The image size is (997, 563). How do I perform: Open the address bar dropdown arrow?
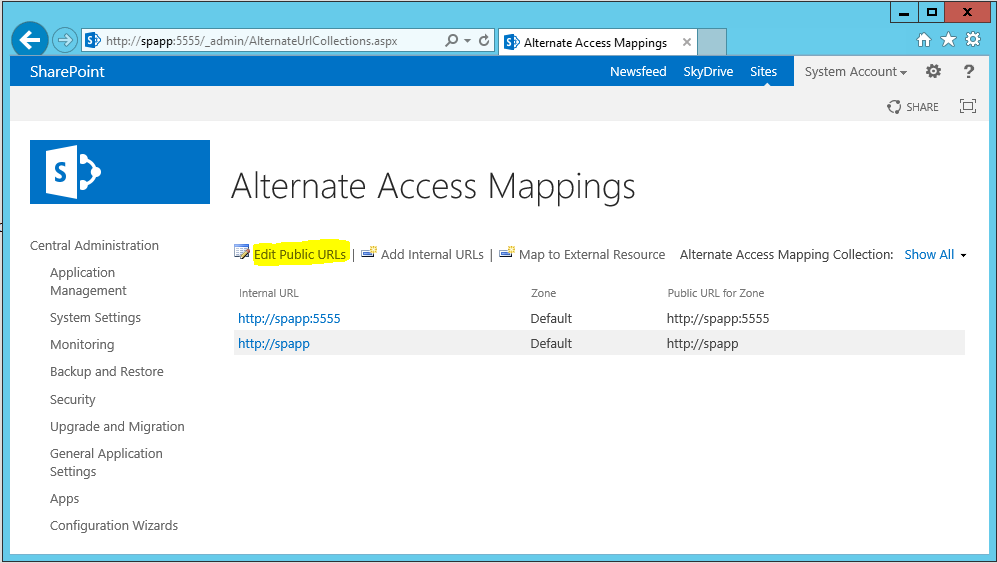(x=467, y=41)
